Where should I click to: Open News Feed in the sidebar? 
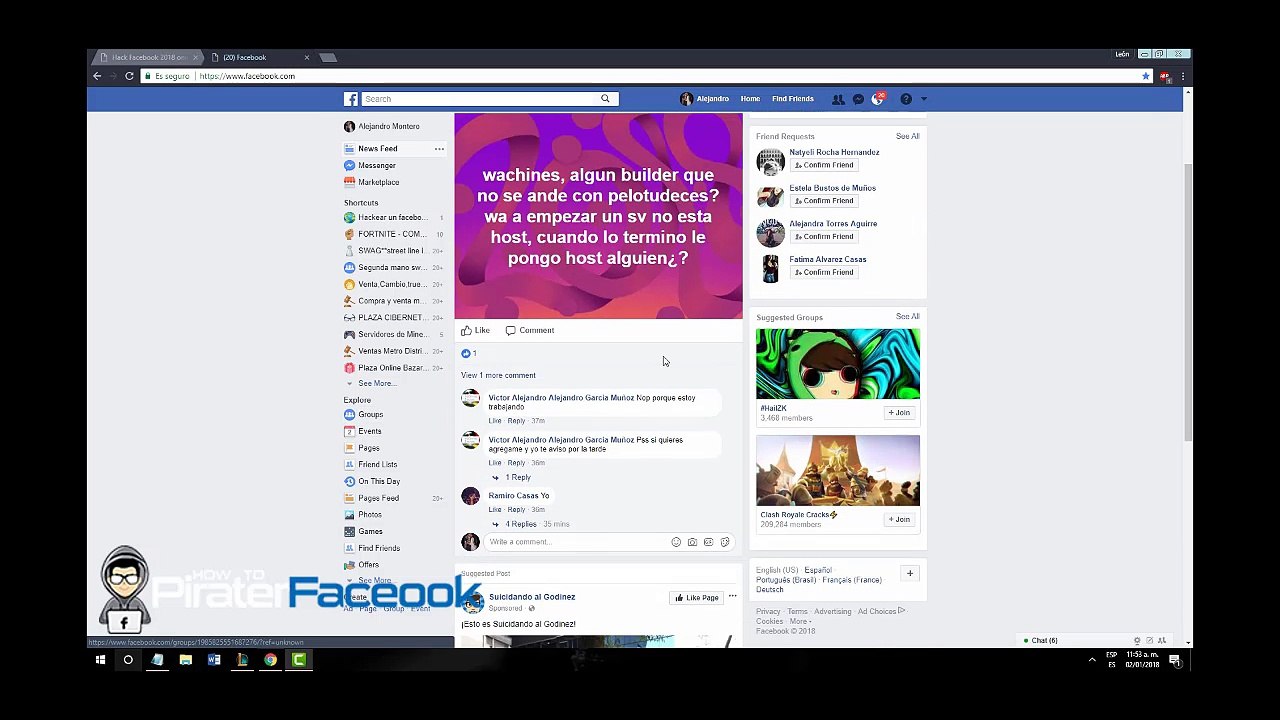pos(377,149)
